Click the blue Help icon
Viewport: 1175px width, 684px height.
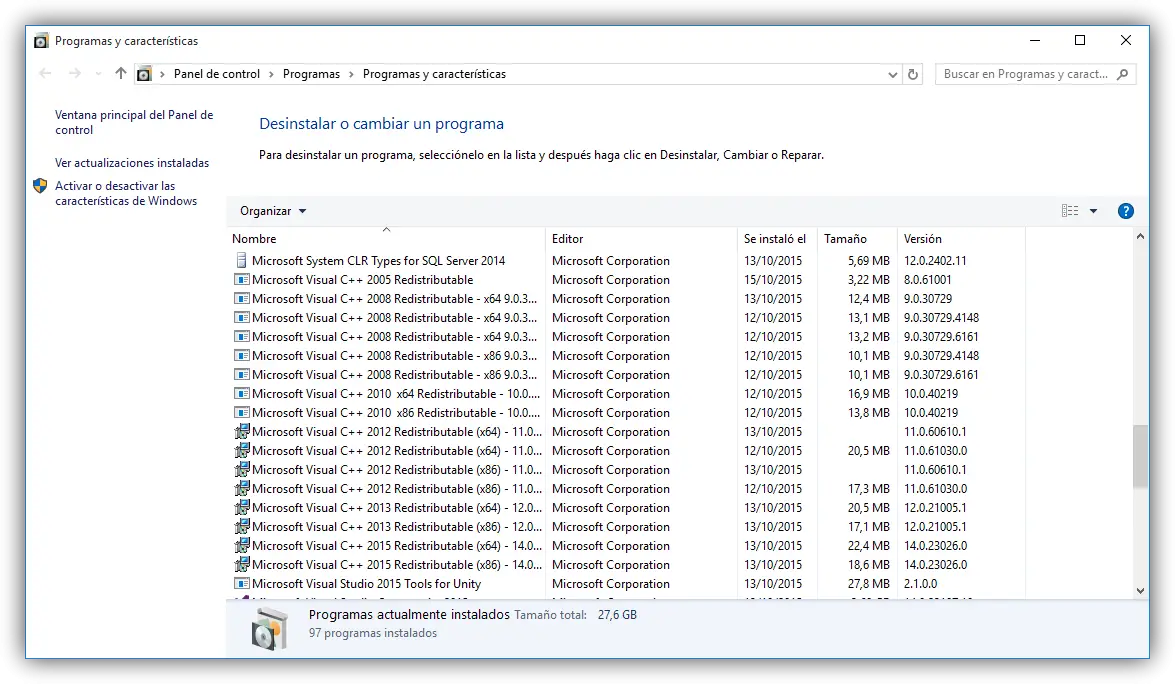(x=1126, y=211)
